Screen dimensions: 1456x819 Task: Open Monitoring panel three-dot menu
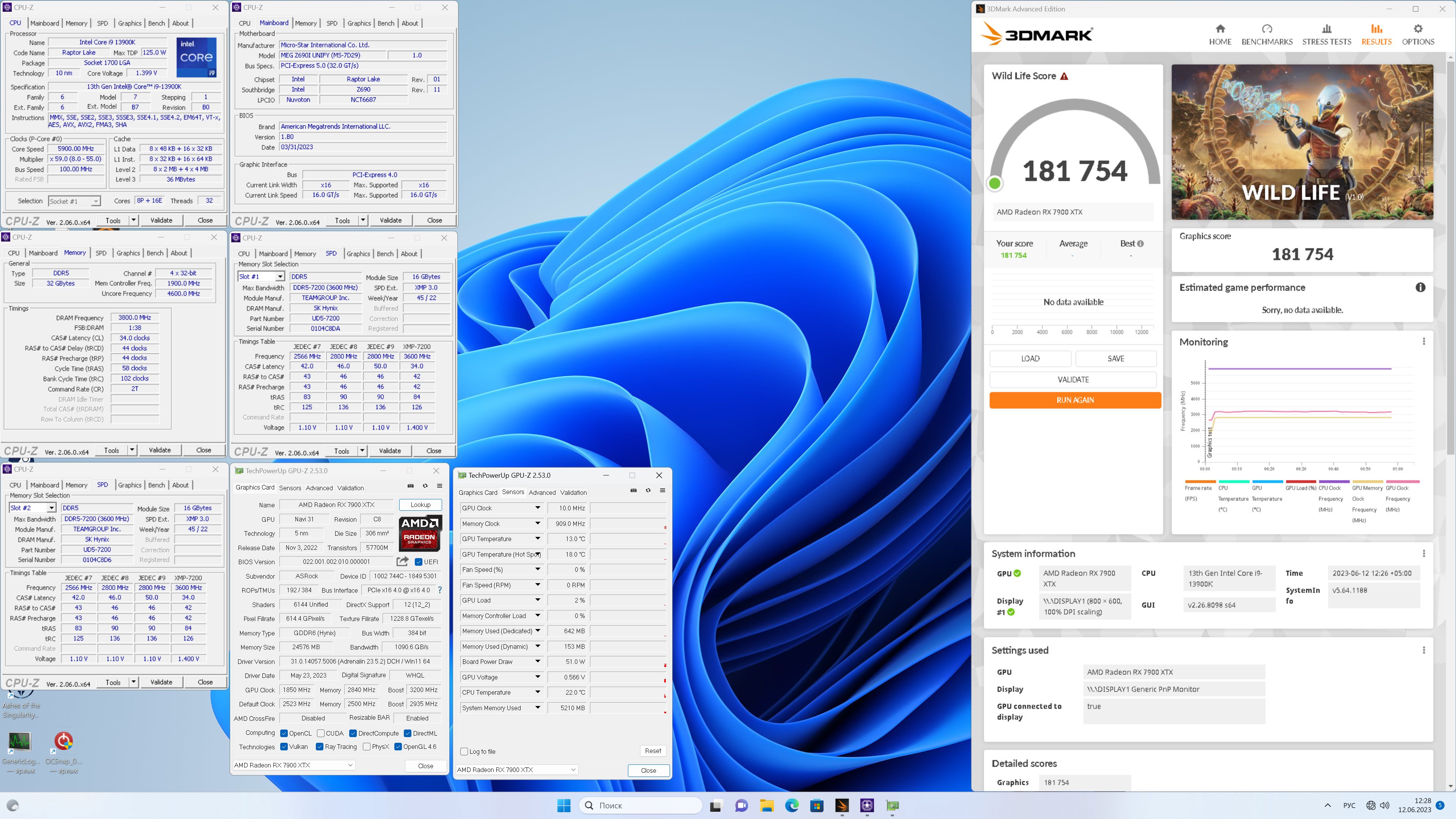(x=1423, y=341)
